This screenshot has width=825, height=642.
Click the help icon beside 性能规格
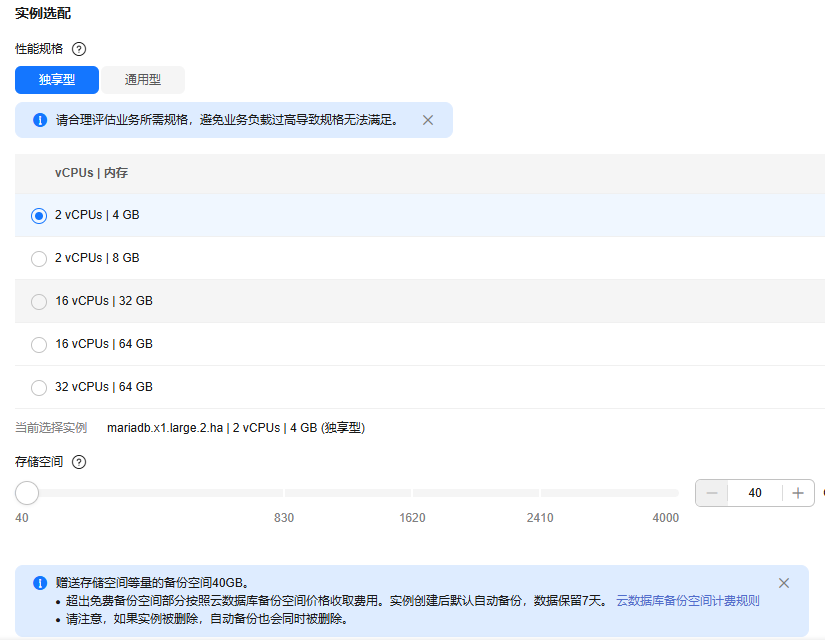(x=80, y=48)
